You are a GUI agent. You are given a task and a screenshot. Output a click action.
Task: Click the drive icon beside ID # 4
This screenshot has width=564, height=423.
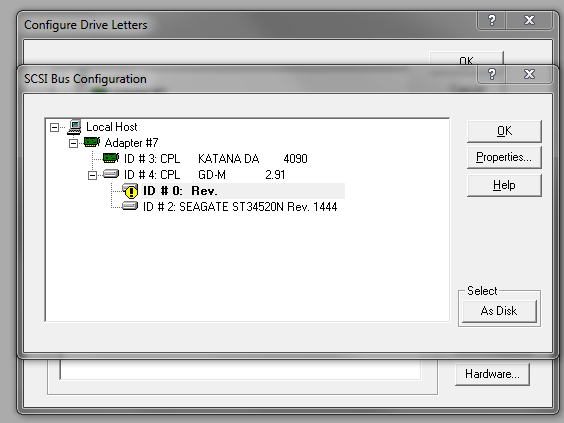(111, 174)
